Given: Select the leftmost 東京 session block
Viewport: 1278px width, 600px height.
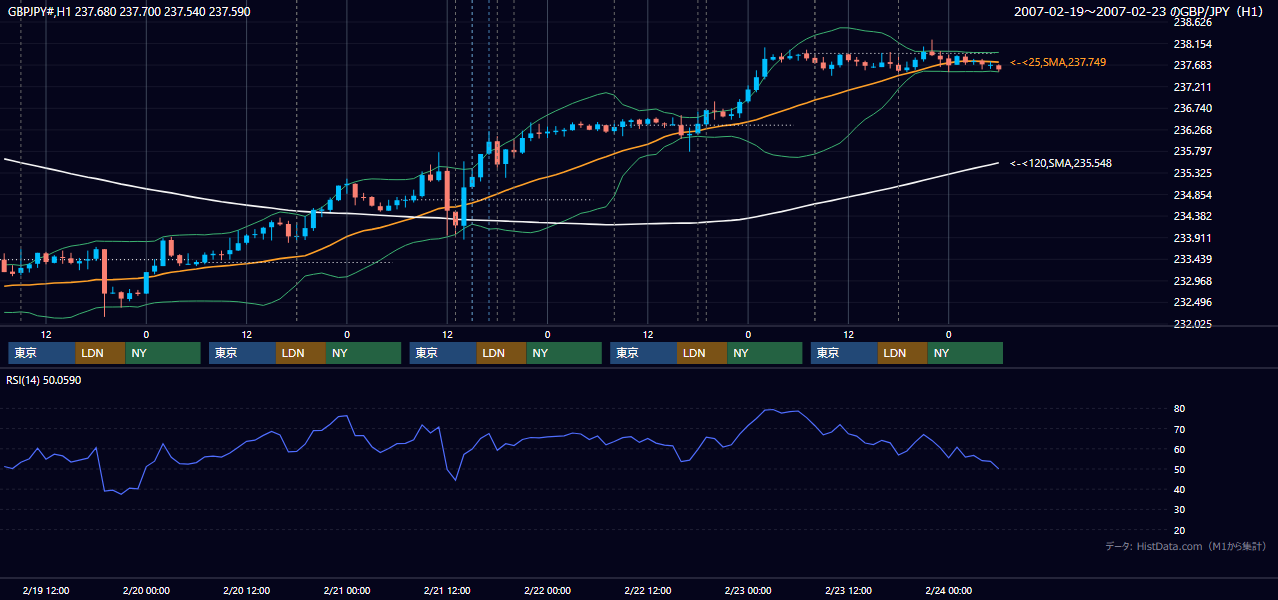Looking at the screenshot, I should (42, 353).
